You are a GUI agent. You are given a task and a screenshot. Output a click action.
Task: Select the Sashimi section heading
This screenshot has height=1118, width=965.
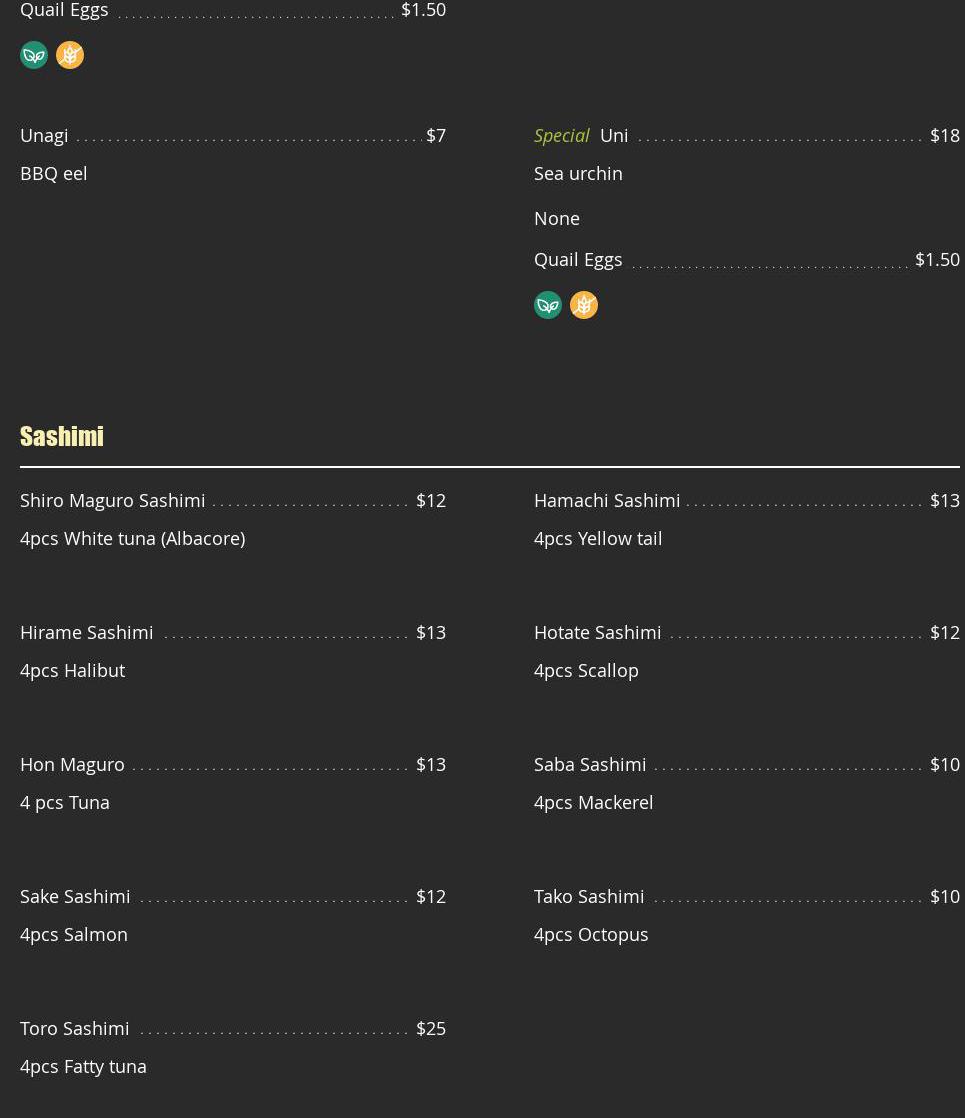pos(62,436)
